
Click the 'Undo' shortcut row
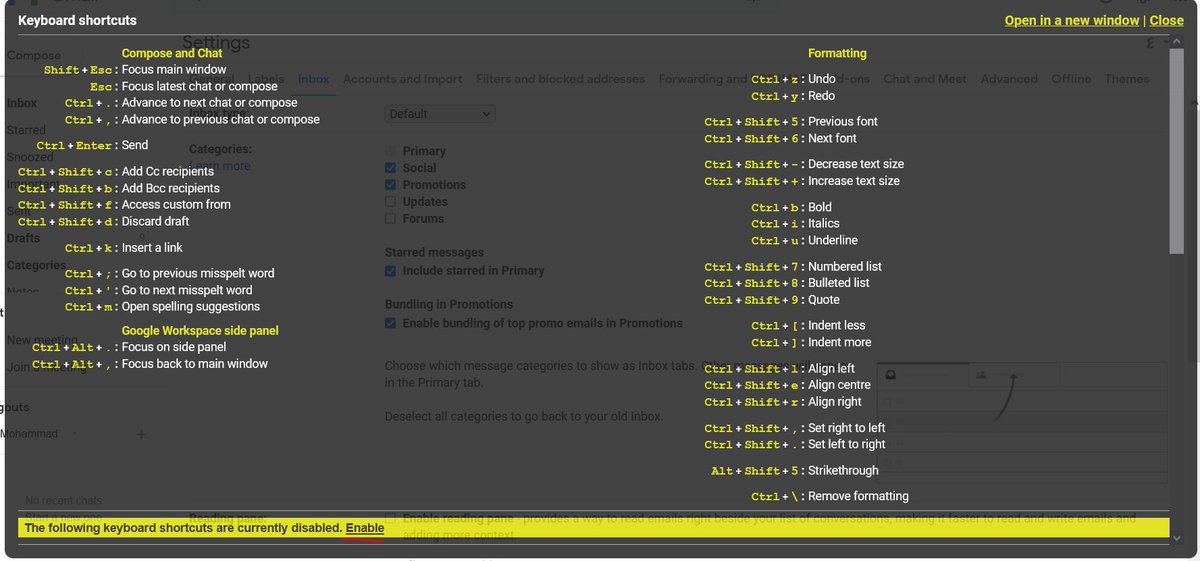click(x=793, y=79)
